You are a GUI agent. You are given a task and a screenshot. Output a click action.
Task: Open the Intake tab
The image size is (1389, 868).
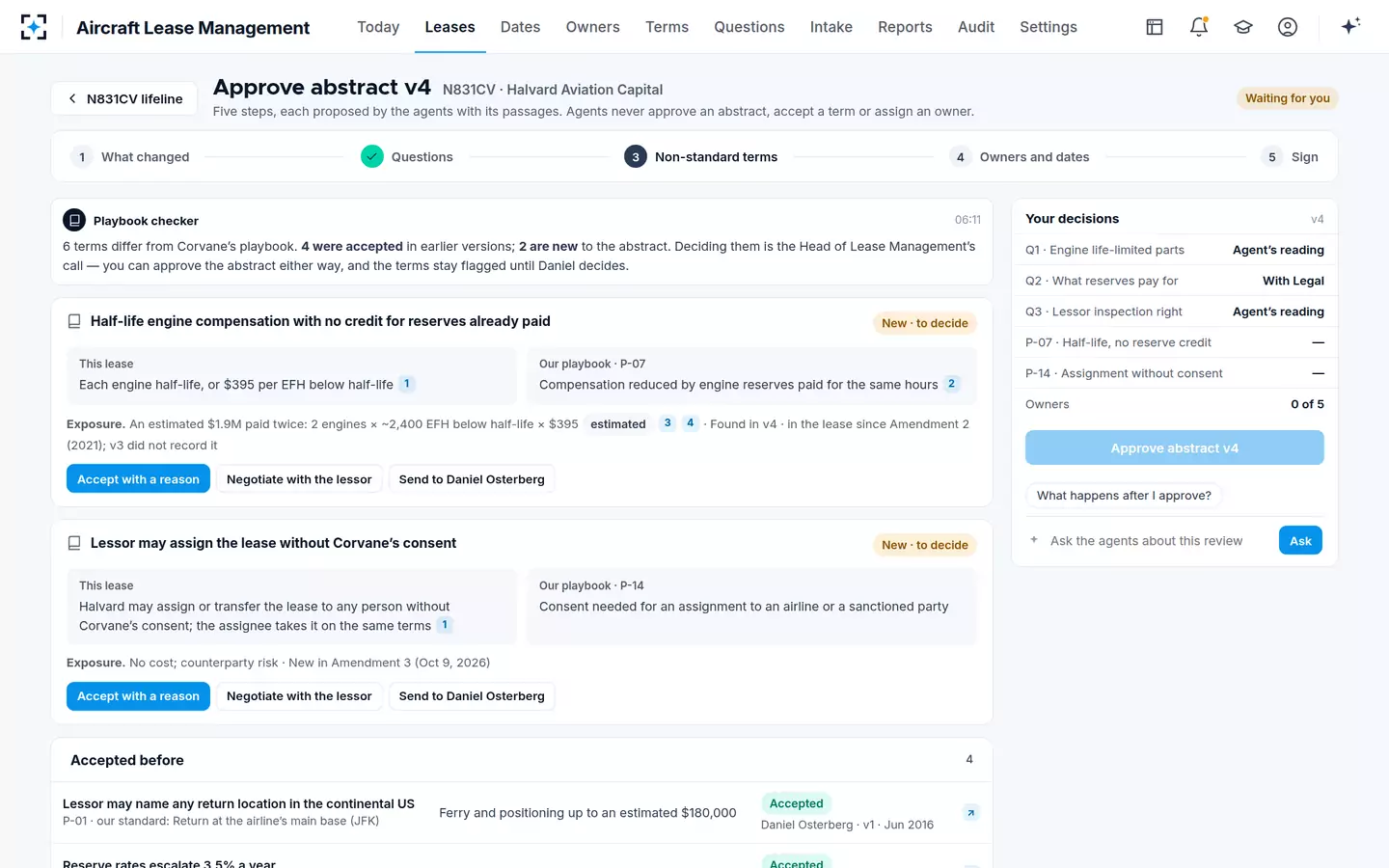pos(831,27)
